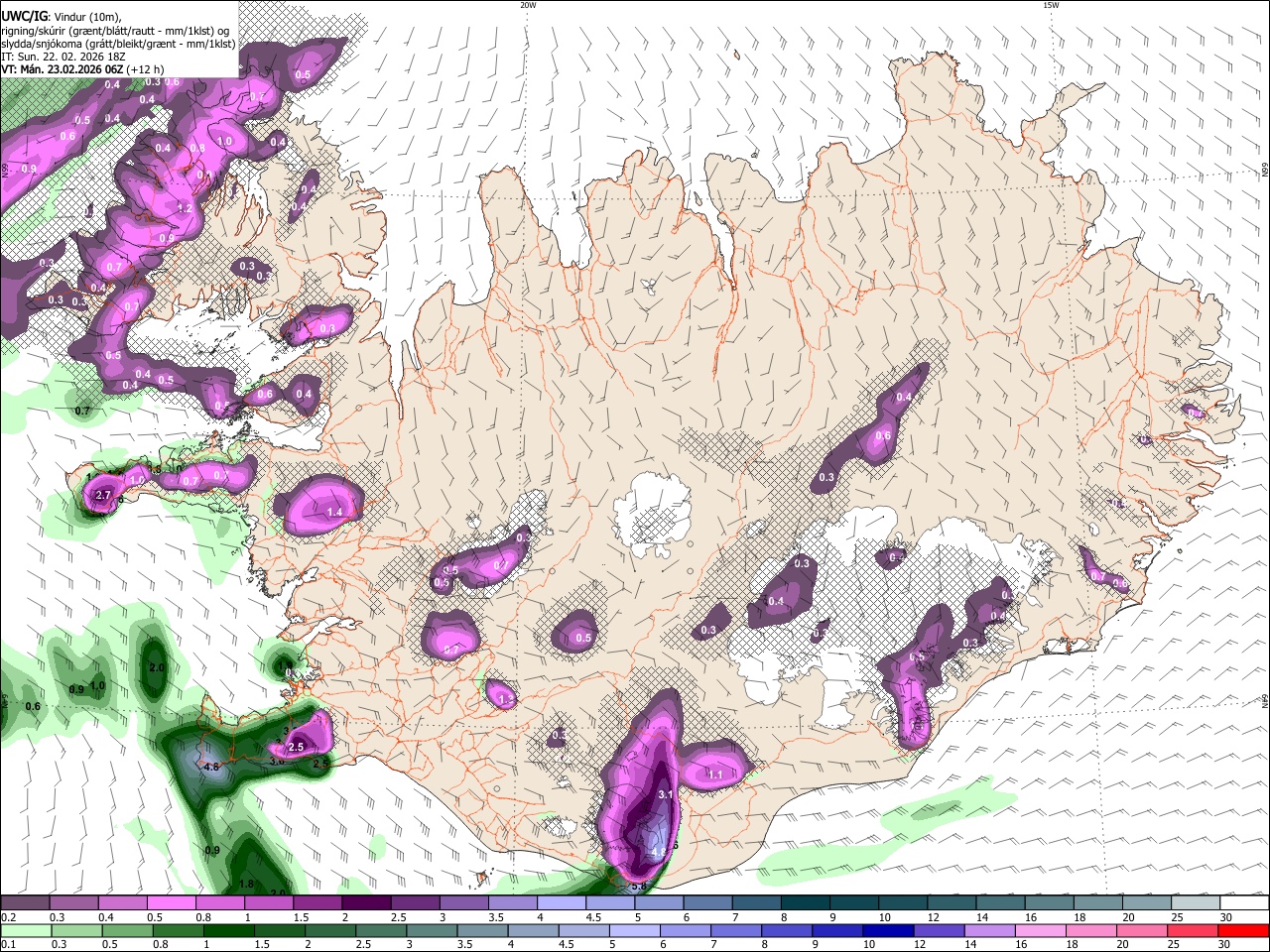
Task: Click the top-row legend label 3.5
Action: tap(496, 917)
